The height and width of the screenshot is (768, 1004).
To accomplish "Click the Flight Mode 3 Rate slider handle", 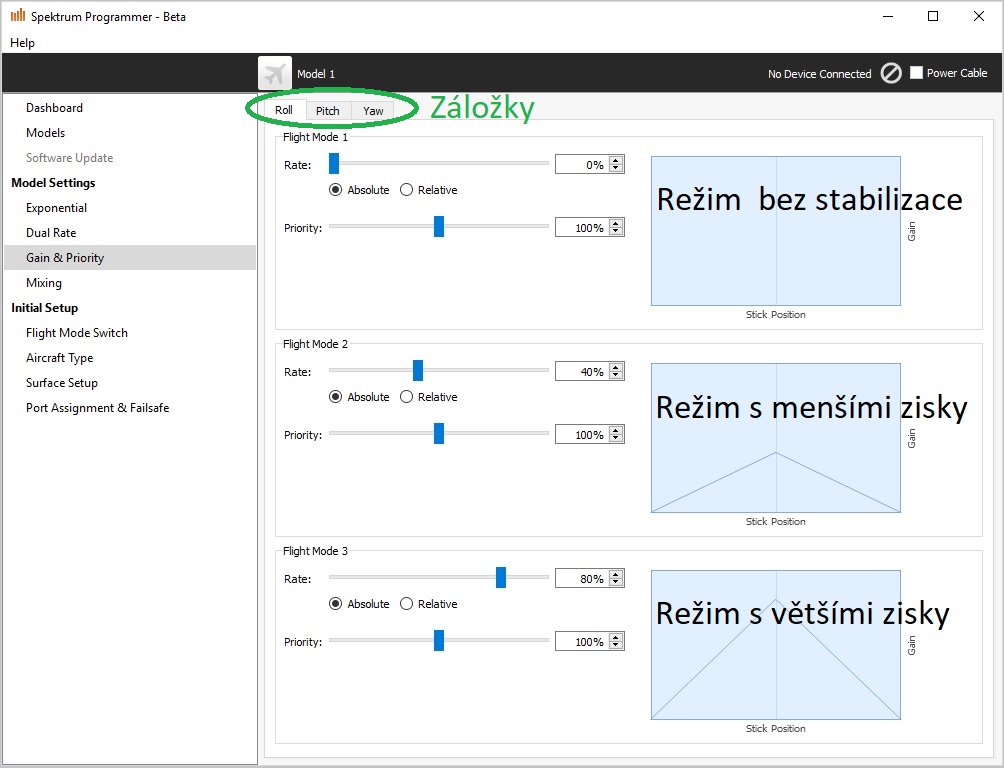I will pos(501,578).
